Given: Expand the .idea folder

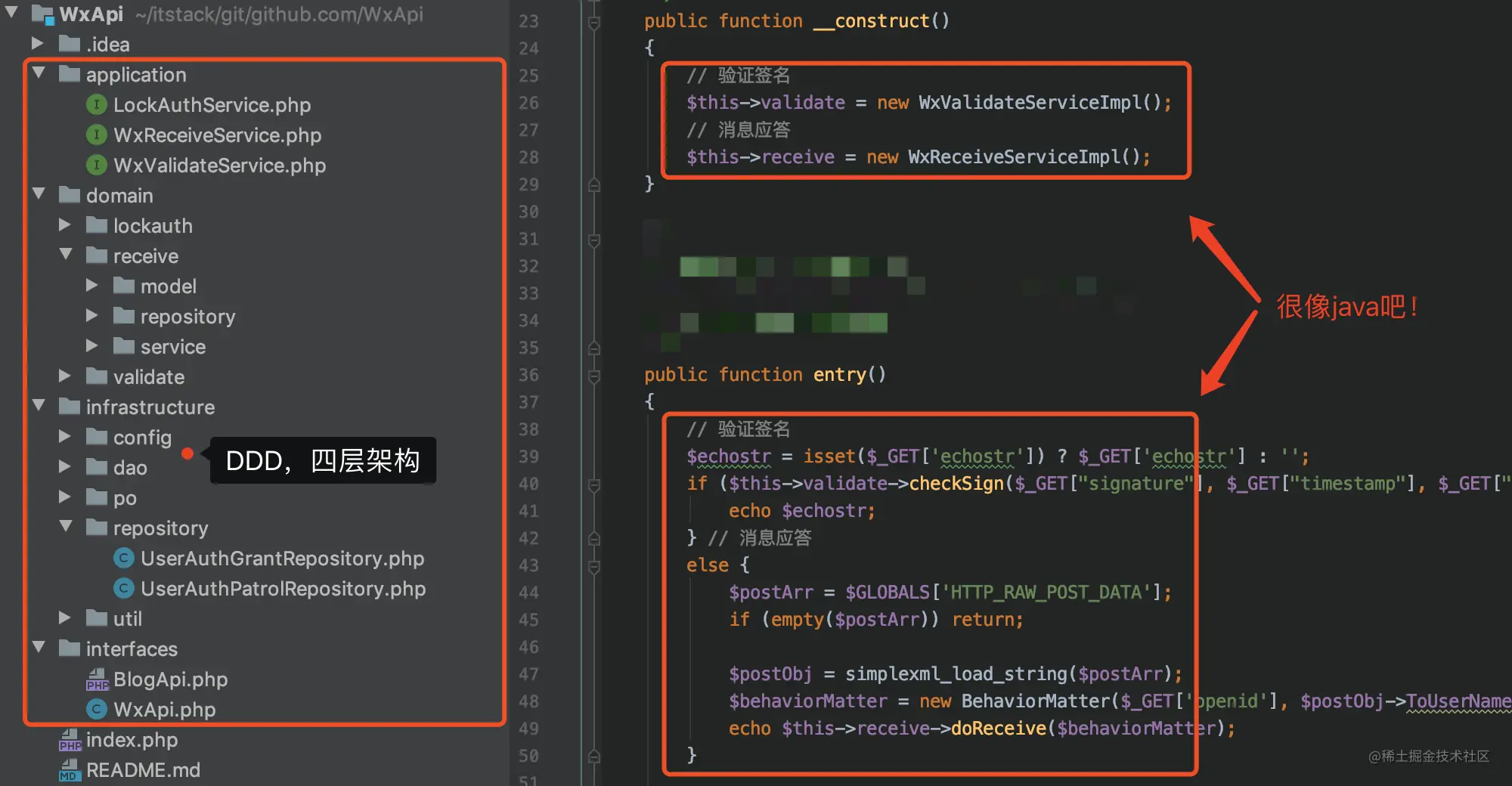Looking at the screenshot, I should [38, 43].
